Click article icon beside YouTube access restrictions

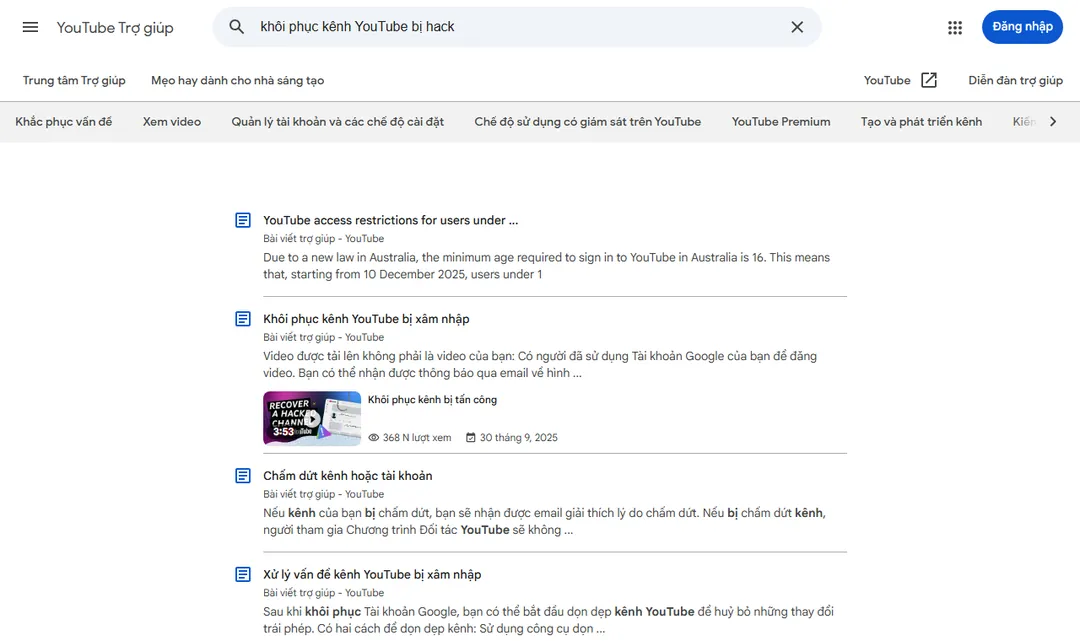point(242,220)
